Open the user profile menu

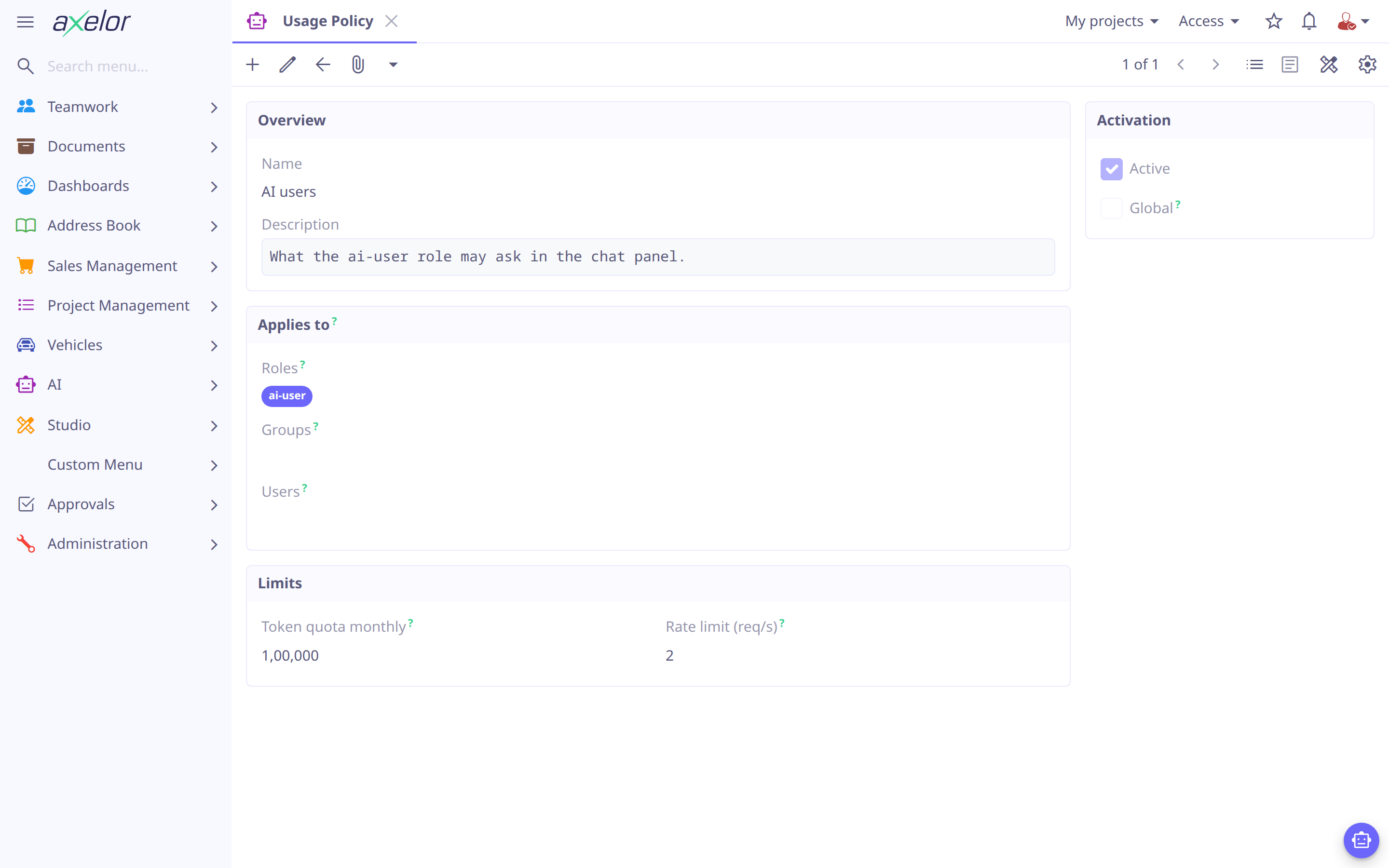[1353, 21]
